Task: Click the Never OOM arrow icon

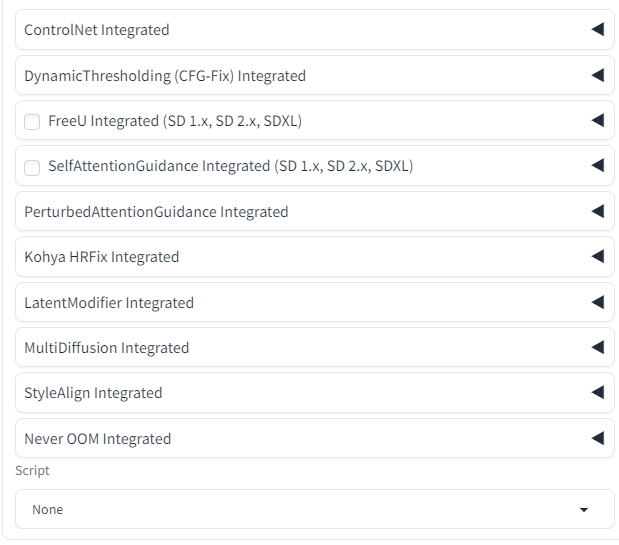Action: 598,438
